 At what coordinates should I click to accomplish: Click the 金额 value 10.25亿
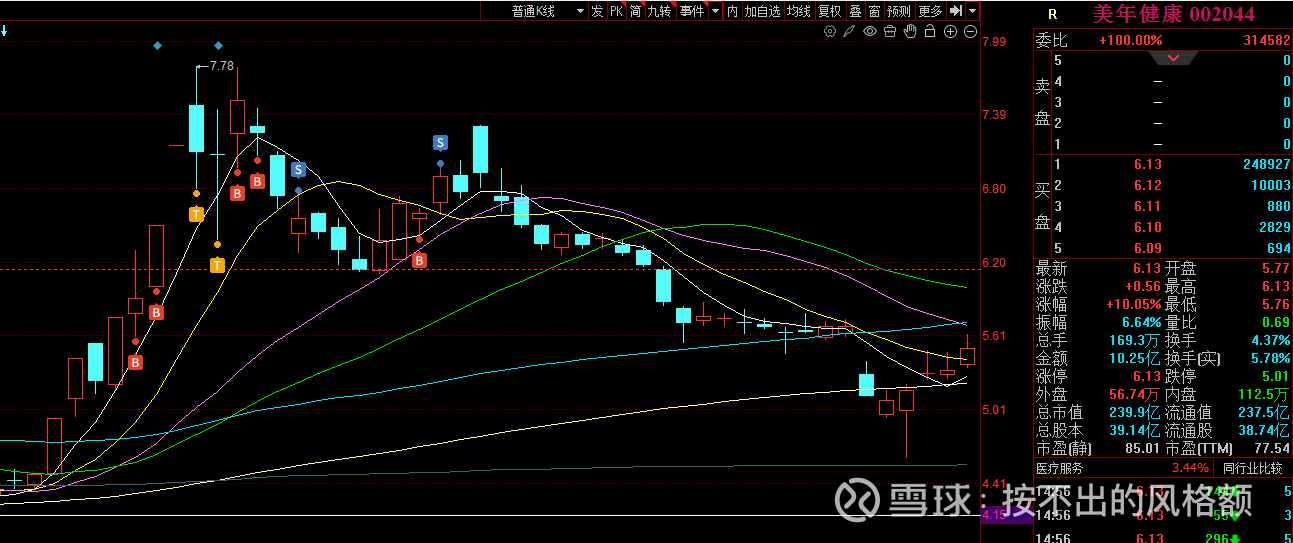pyautogui.click(x=1135, y=359)
